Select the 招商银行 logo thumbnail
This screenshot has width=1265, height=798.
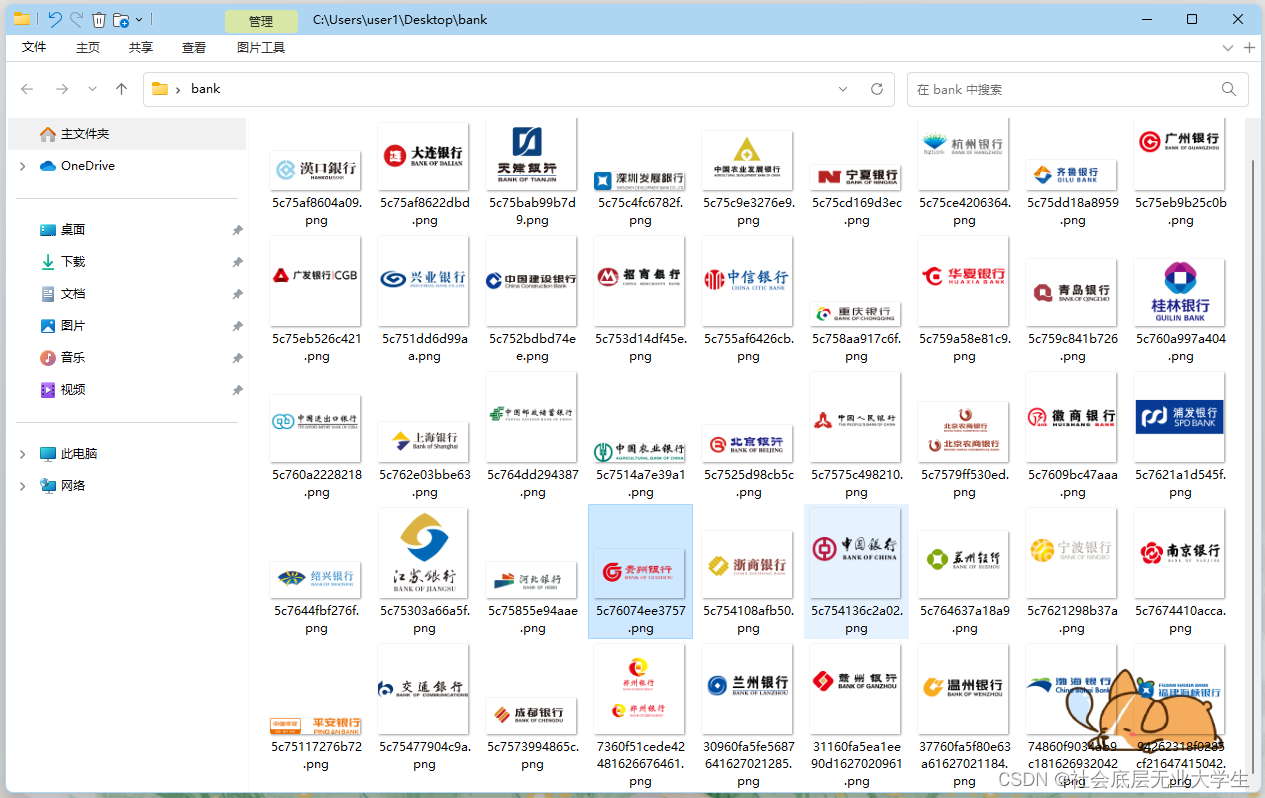pyautogui.click(x=640, y=281)
